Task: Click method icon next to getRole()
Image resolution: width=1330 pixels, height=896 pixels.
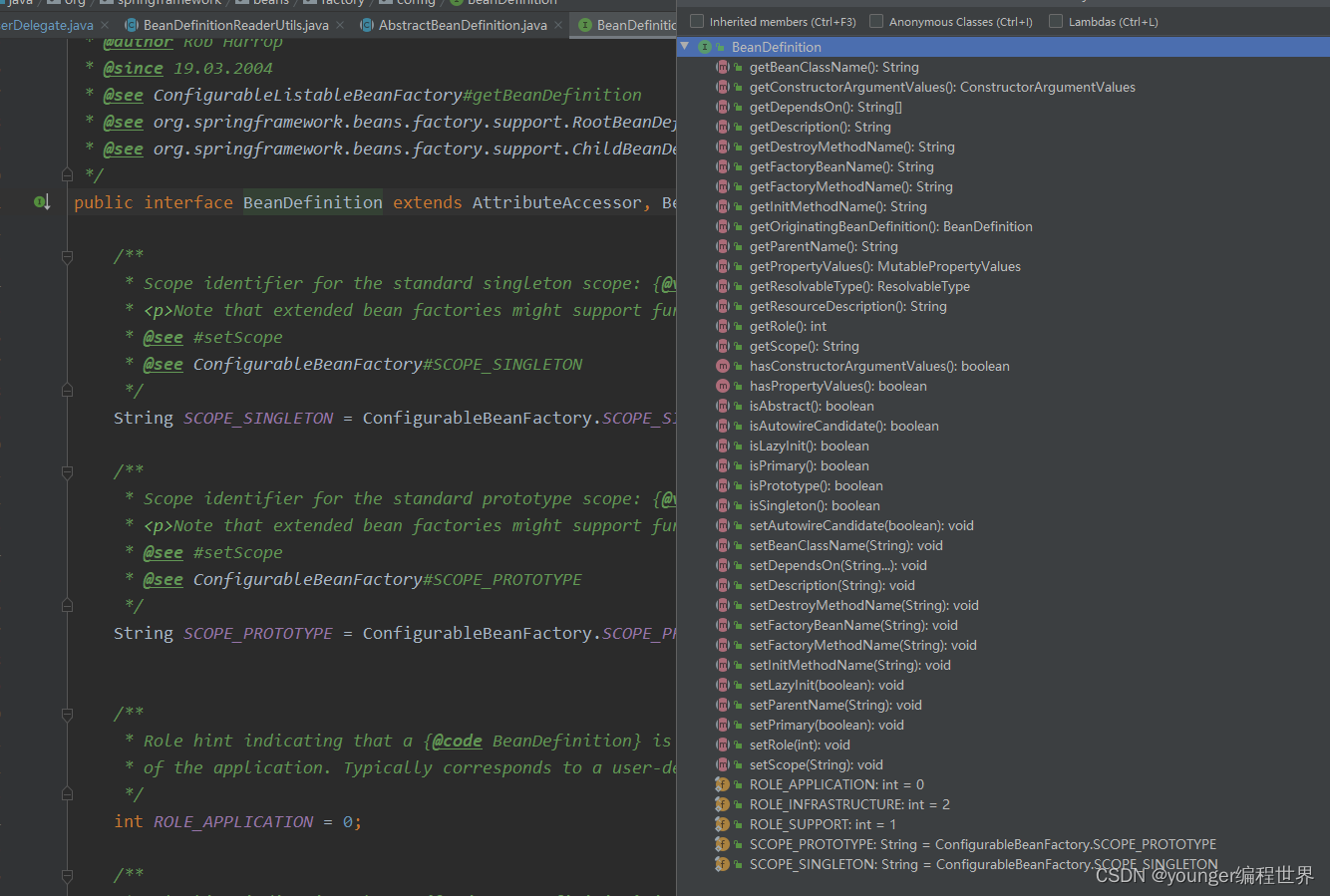Action: click(723, 326)
